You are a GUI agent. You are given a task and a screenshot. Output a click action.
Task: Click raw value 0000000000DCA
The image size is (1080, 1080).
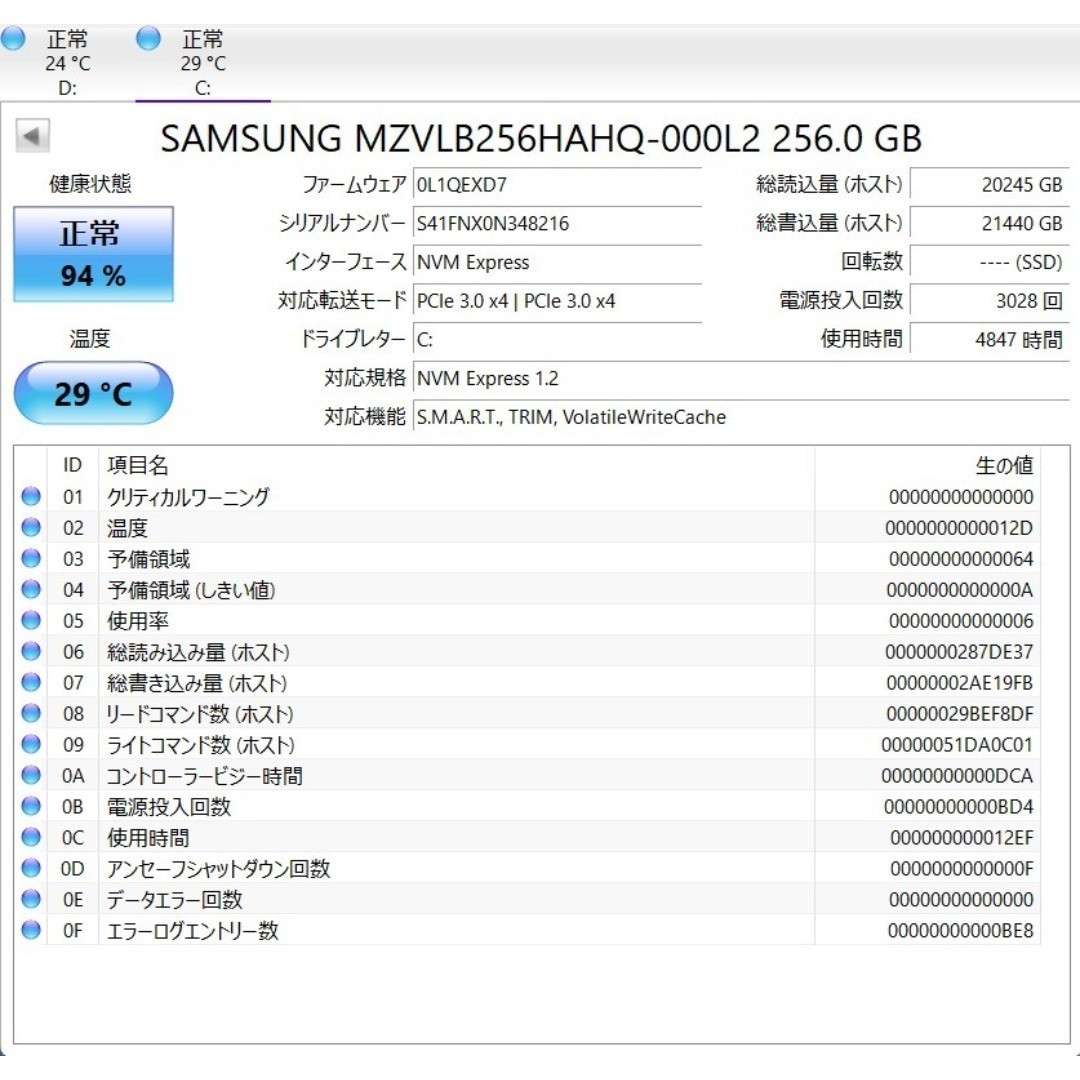pyautogui.click(x=957, y=776)
